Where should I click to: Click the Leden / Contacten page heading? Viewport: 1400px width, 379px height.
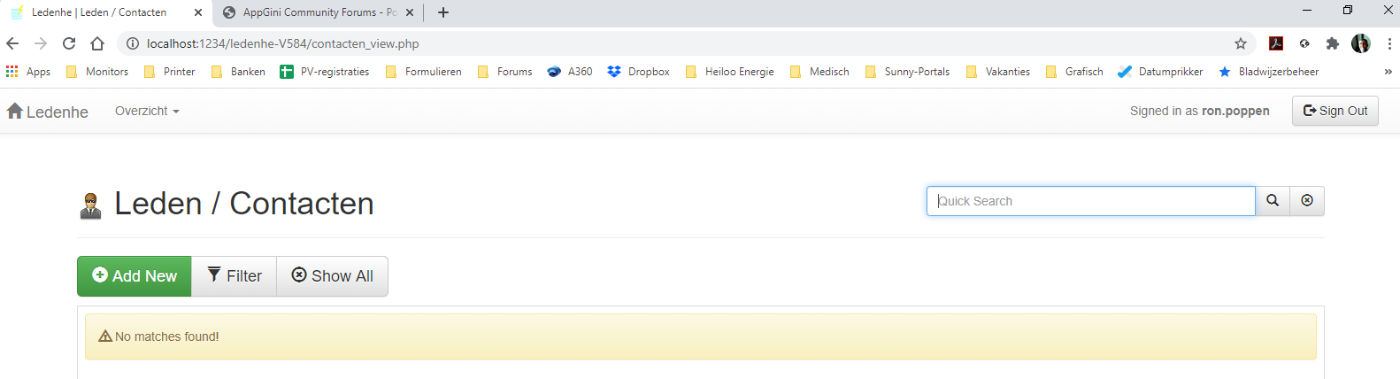point(244,203)
